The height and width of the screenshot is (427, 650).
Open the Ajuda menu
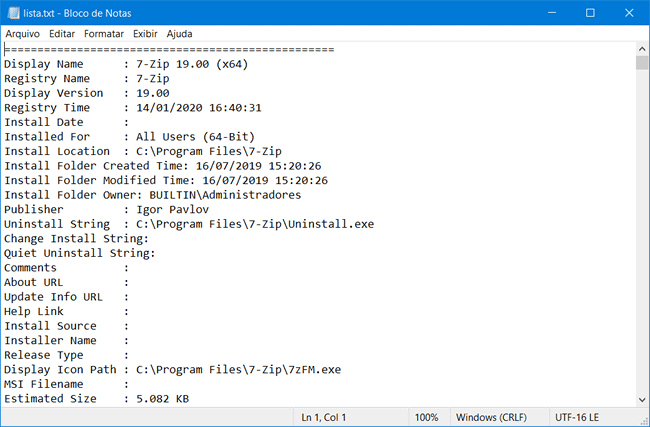coord(180,33)
